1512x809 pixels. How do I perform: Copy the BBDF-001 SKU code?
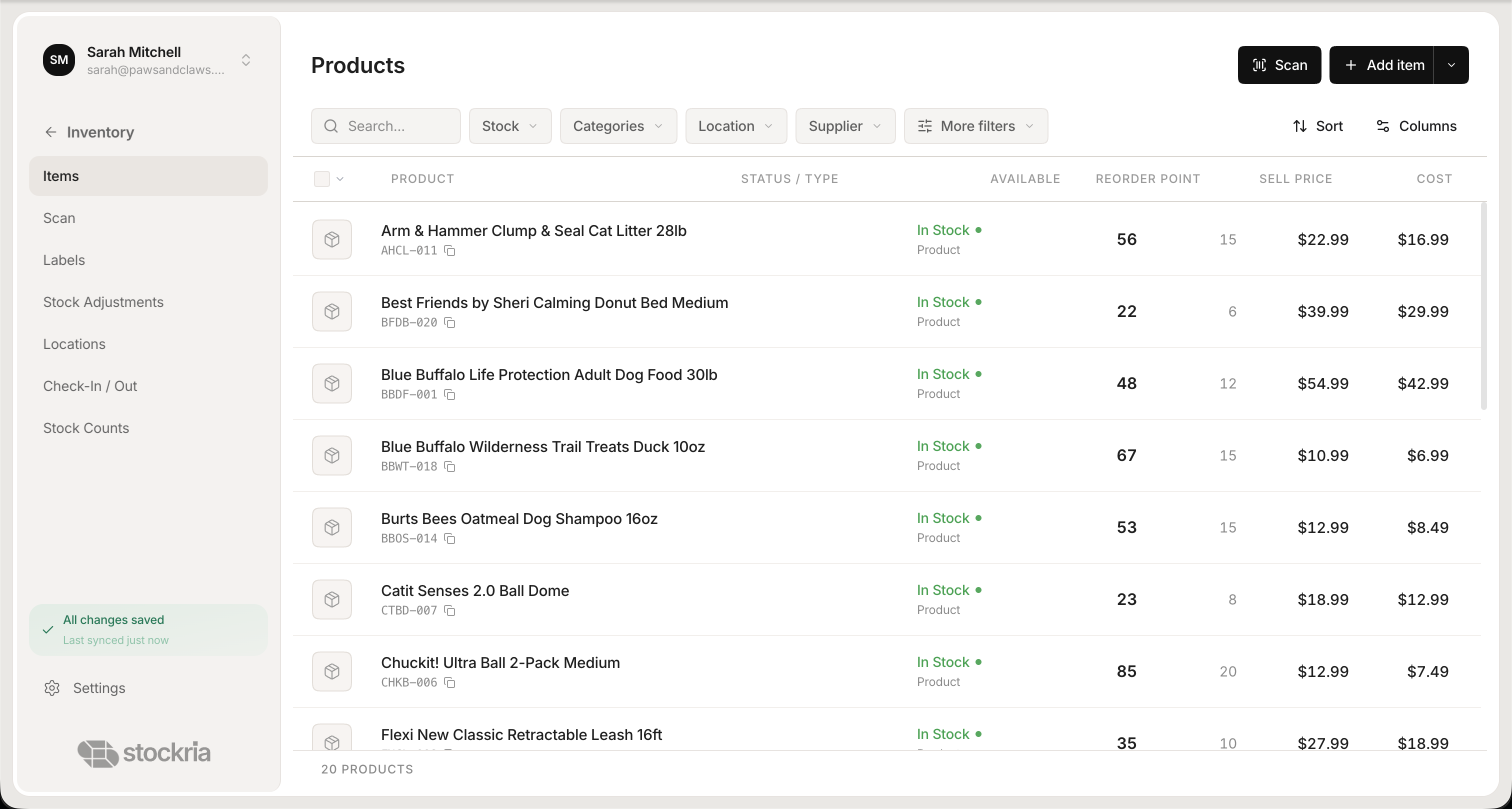tap(449, 394)
